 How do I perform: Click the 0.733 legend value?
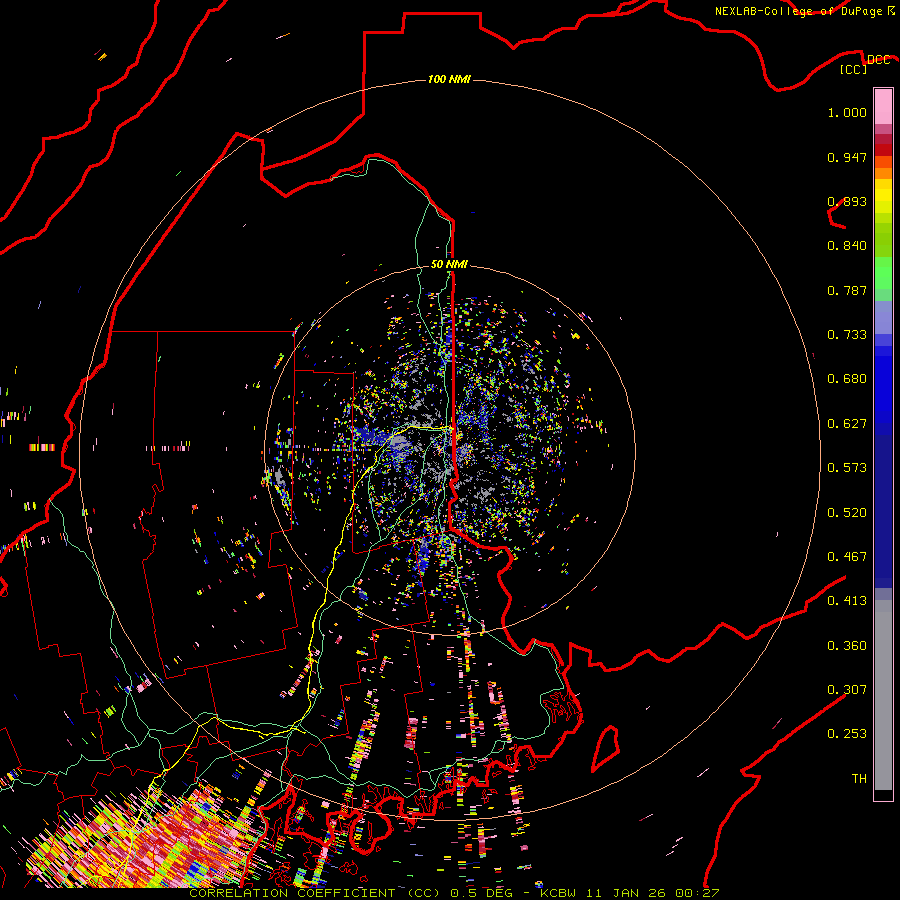(x=847, y=335)
